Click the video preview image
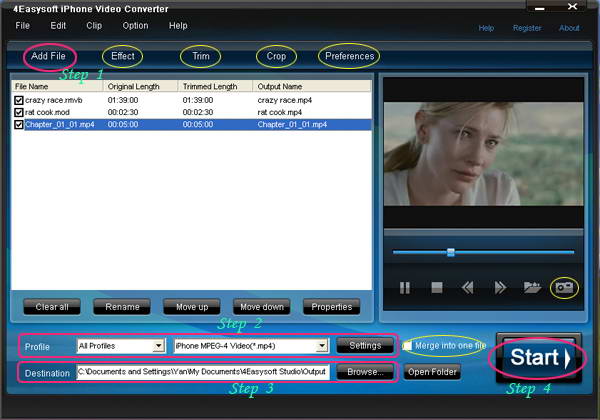The image size is (600, 420). click(484, 154)
